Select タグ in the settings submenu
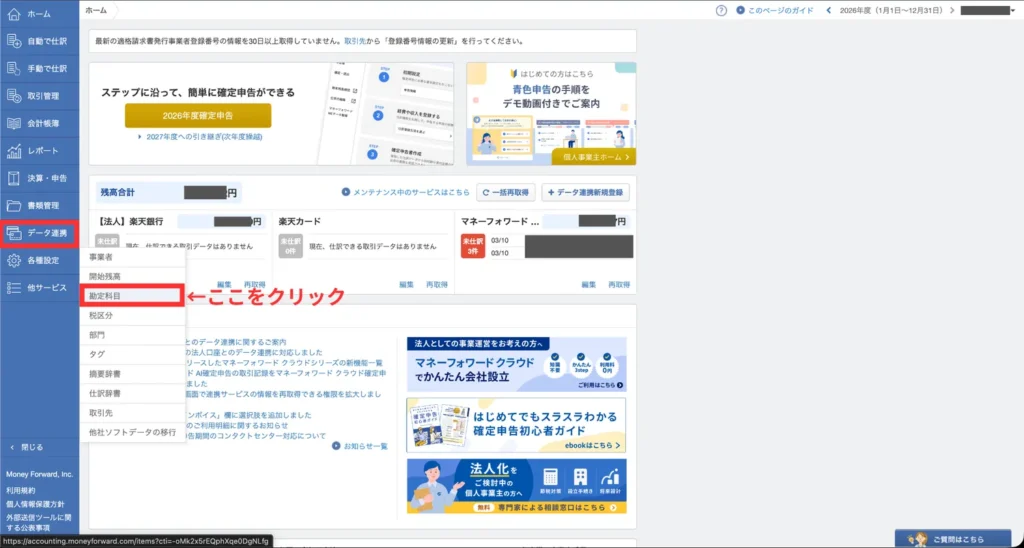This screenshot has height=548, width=1024. point(133,355)
